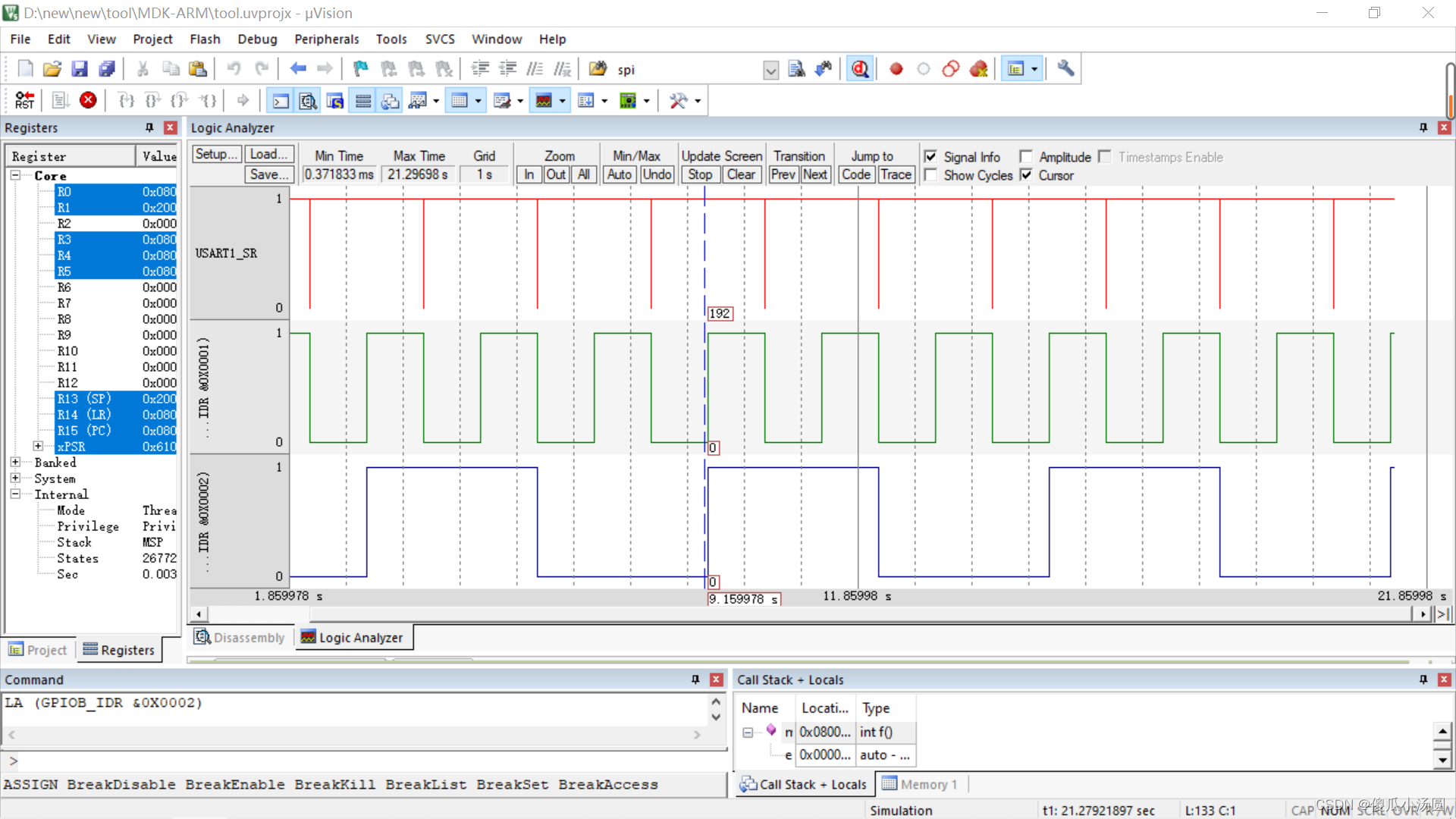The width and height of the screenshot is (1456, 819).
Task: Click the Zoom All button
Action: (x=583, y=174)
